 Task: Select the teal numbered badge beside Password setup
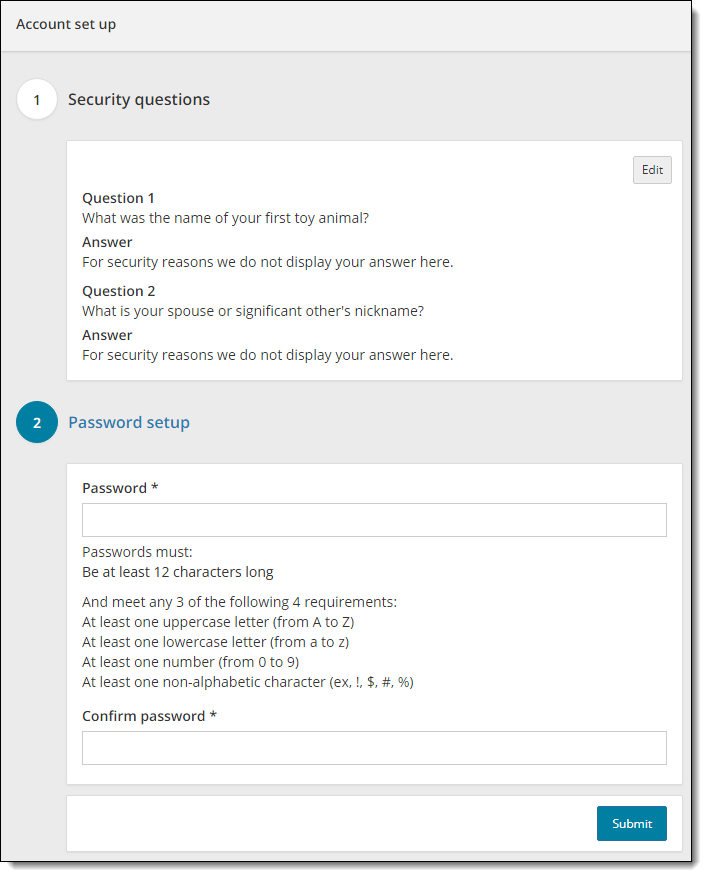pos(37,422)
